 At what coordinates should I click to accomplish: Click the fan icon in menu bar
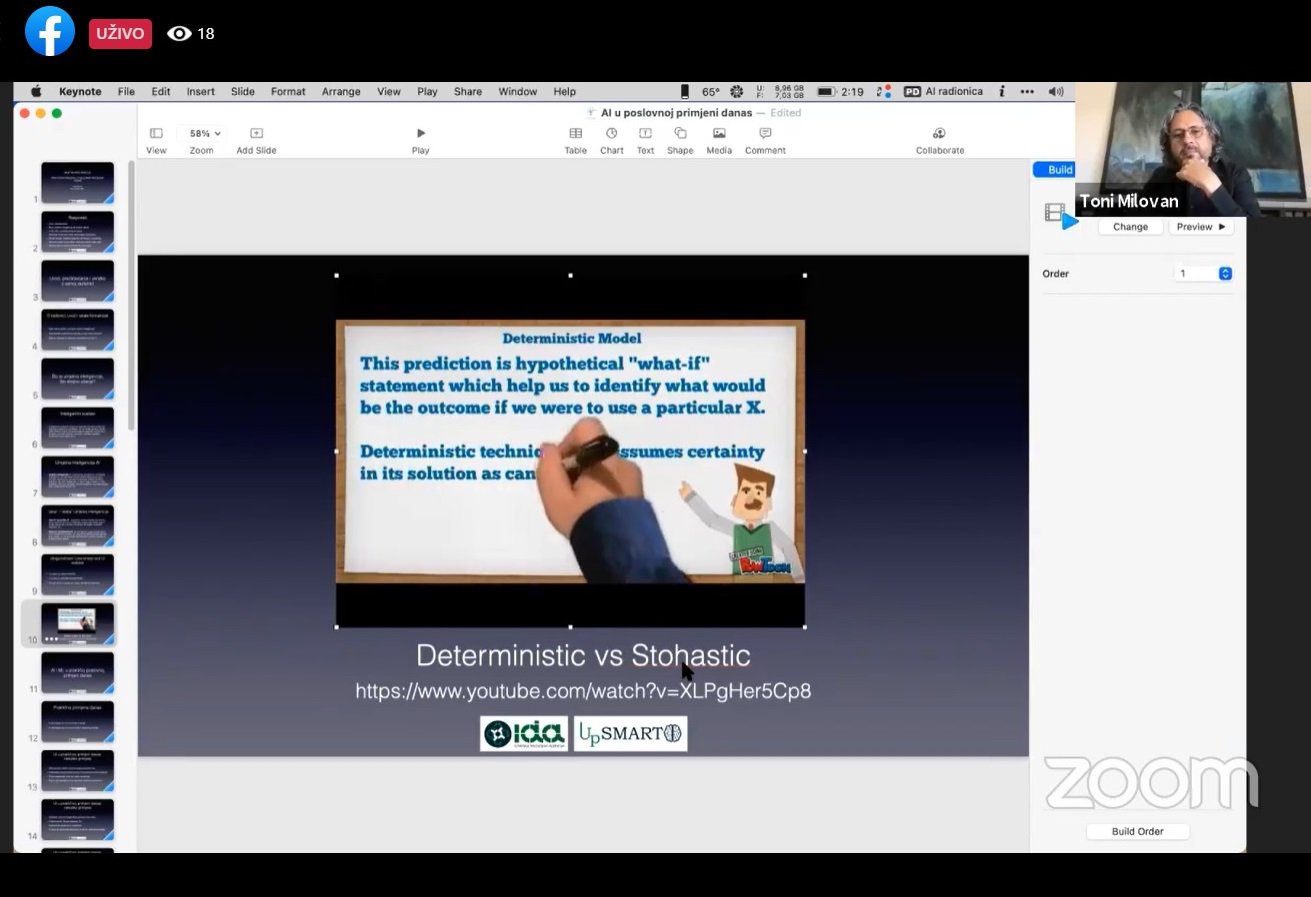click(x=737, y=92)
